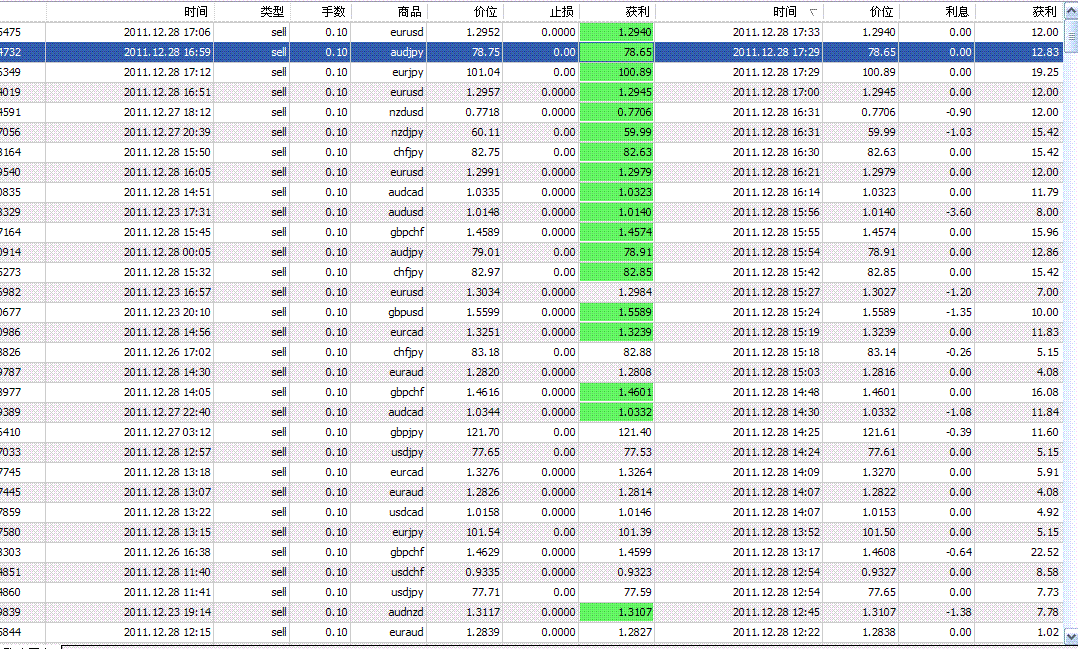Click the scrollbar up arrow

[1071, 12]
